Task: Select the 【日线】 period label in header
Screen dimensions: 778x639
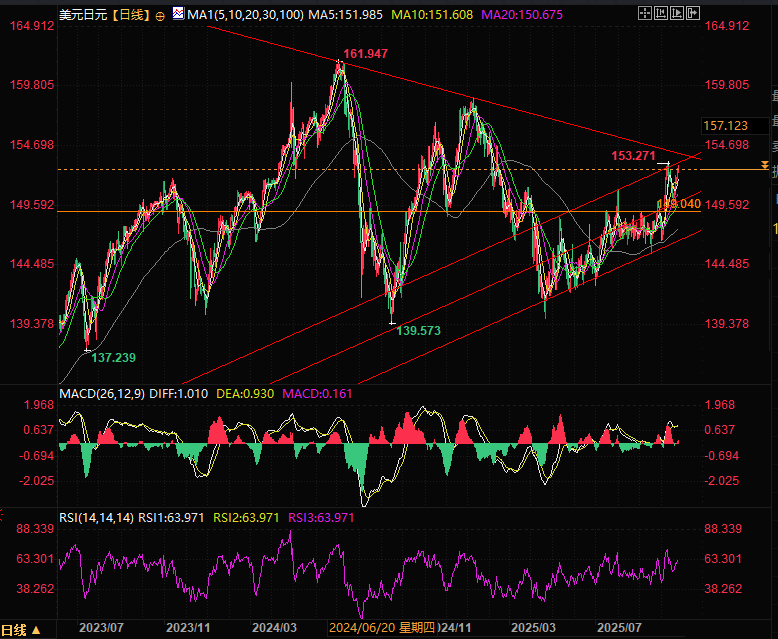Action: (130, 16)
